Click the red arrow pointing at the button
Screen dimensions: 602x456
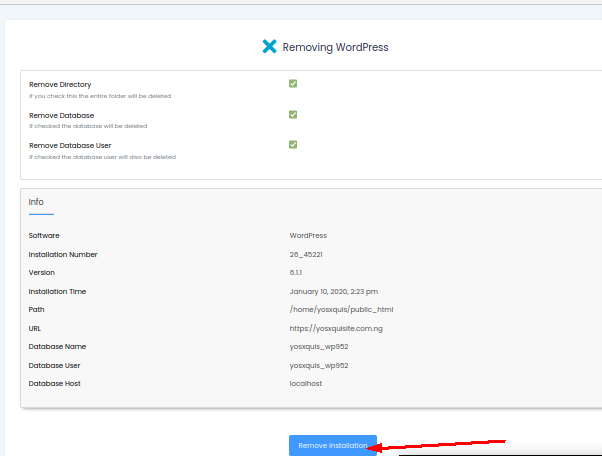[x=440, y=444]
